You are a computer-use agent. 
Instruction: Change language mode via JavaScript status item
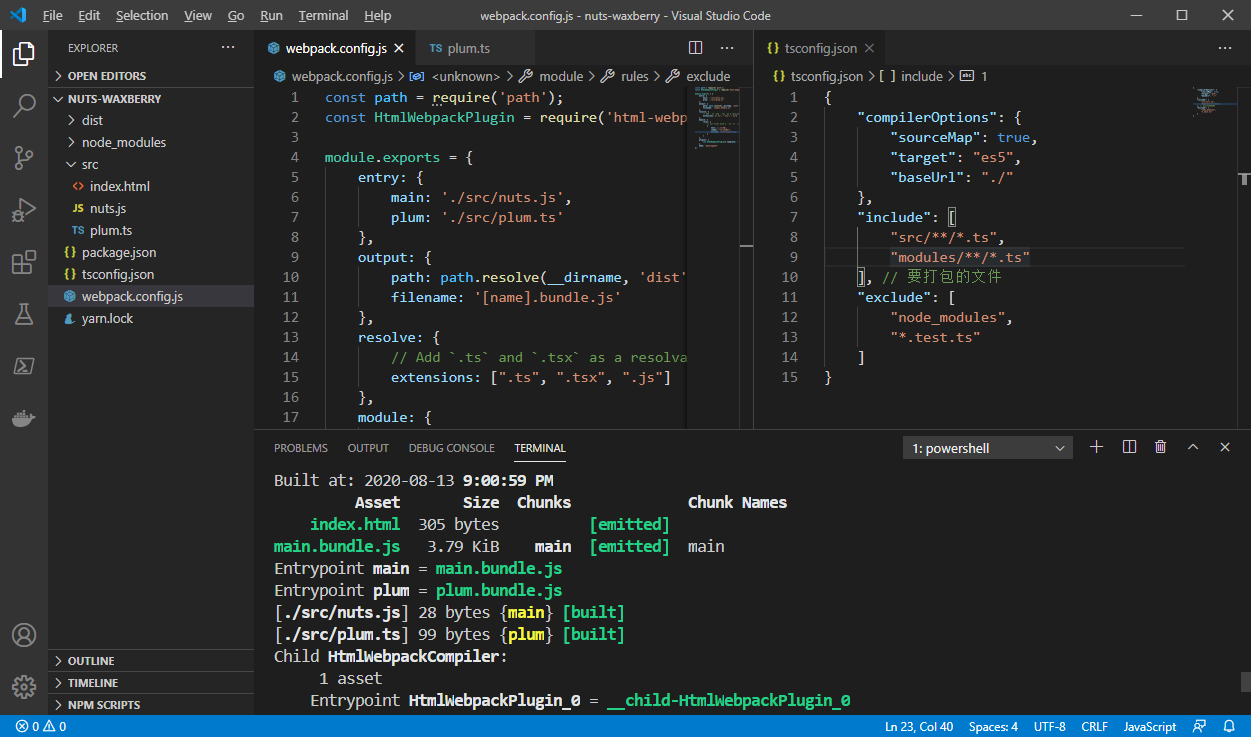(1149, 726)
